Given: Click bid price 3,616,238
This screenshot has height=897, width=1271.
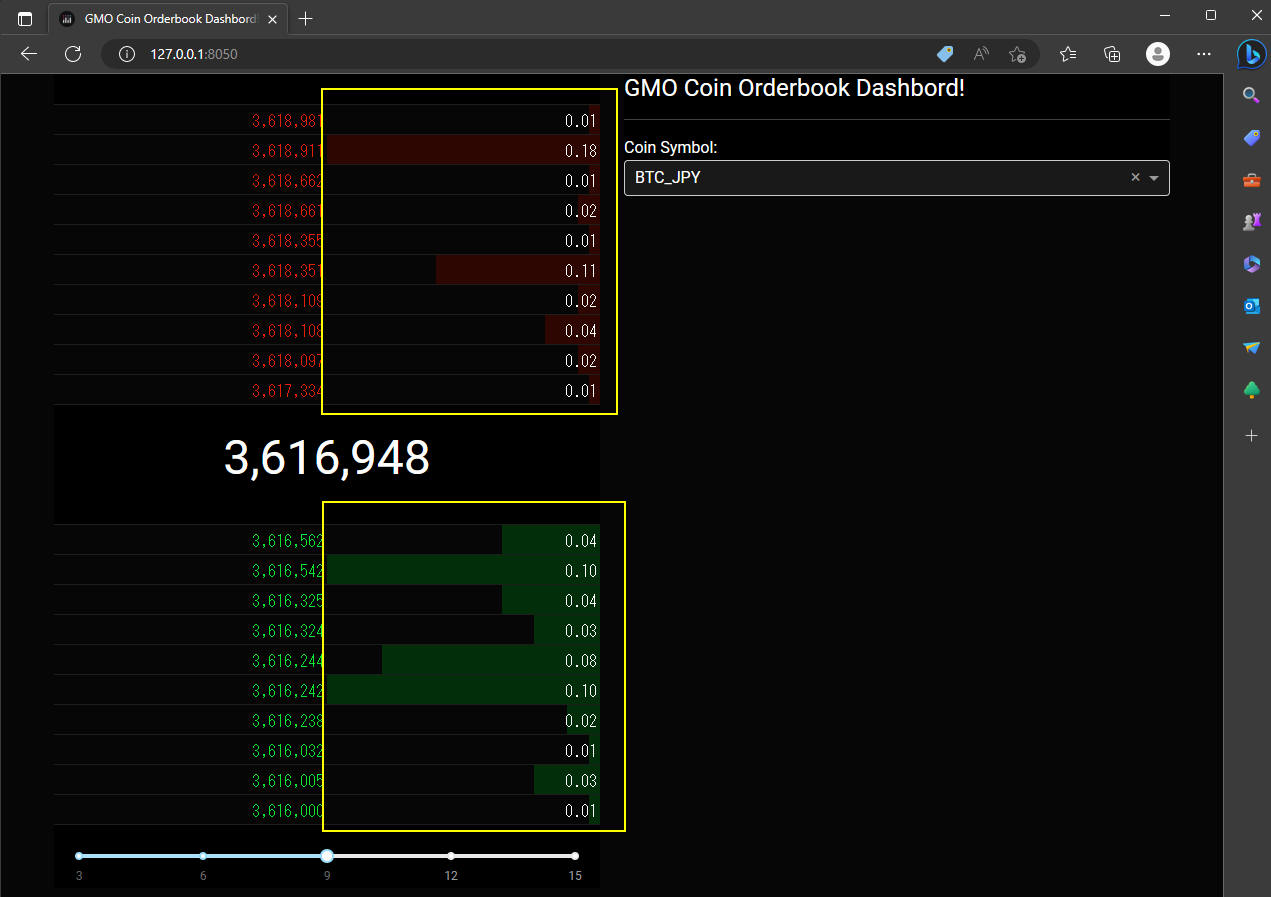Looking at the screenshot, I should [288, 721].
